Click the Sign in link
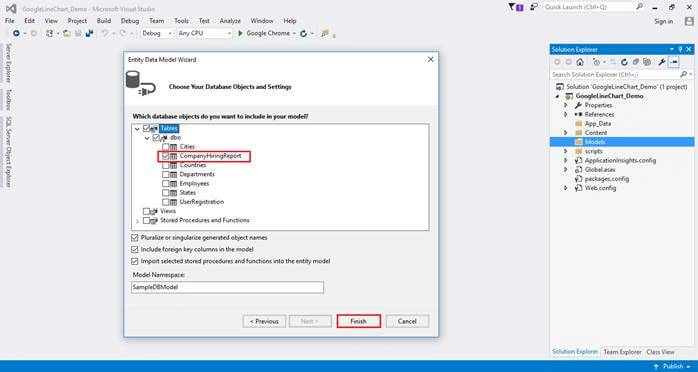The image size is (698, 372). 664,21
